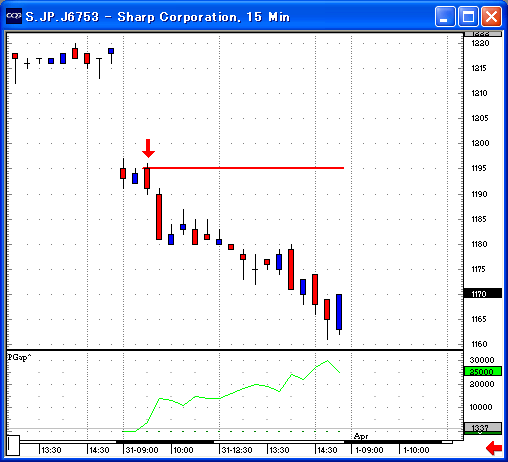
Task: Close the Sharp Corporation chart window
Action: pos(491,16)
